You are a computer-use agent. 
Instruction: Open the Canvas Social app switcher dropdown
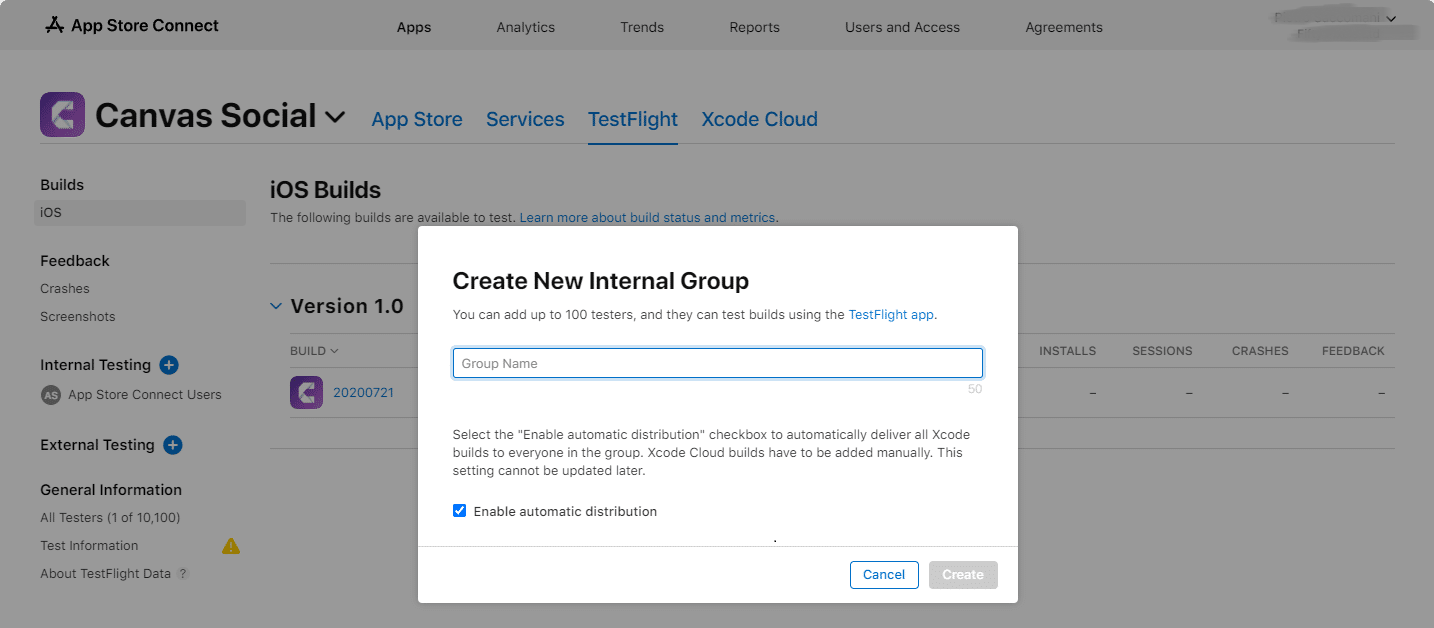(336, 116)
